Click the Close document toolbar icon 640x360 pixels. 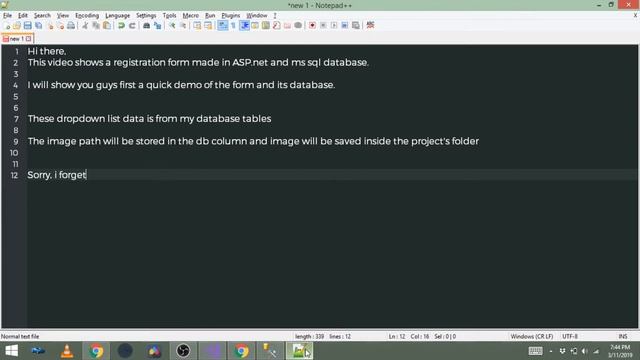pyautogui.click(x=50, y=25)
